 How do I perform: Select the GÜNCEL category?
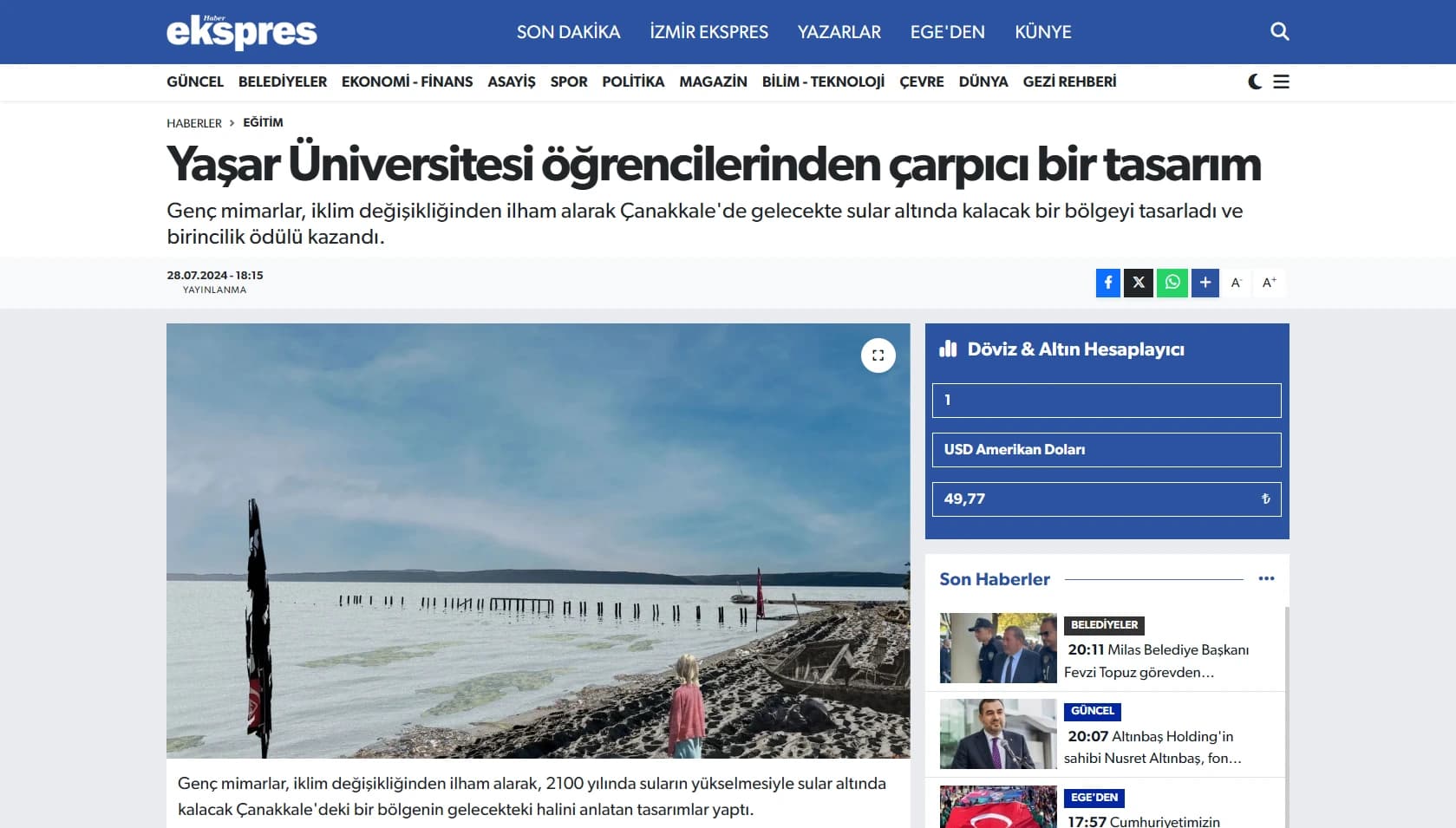click(x=195, y=81)
